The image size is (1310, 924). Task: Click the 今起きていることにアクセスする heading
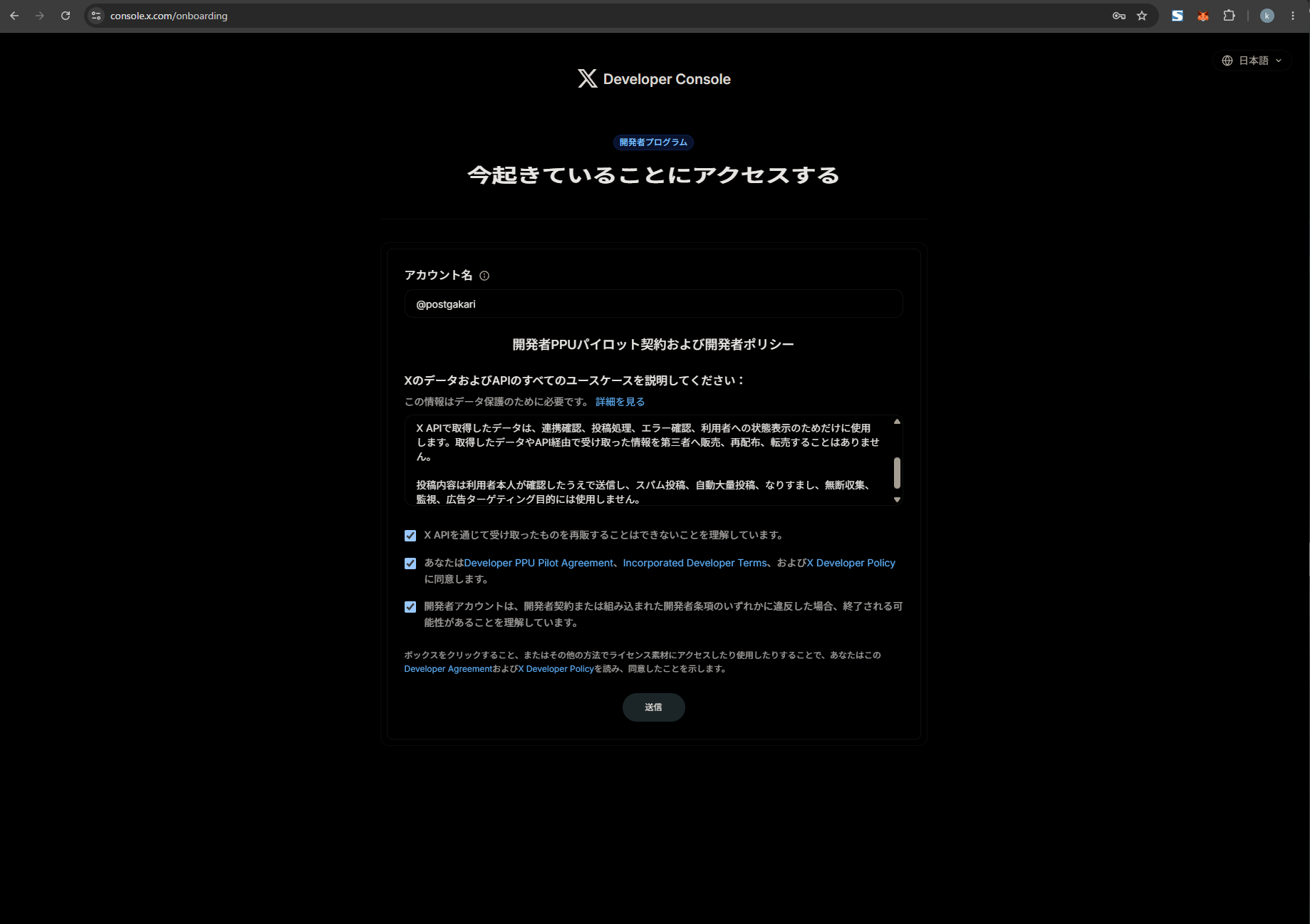click(653, 175)
